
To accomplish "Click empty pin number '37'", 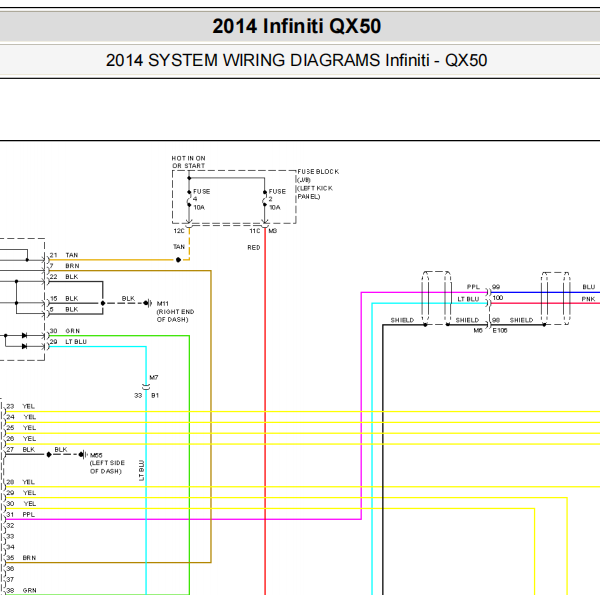I will pyautogui.click(x=10, y=580).
